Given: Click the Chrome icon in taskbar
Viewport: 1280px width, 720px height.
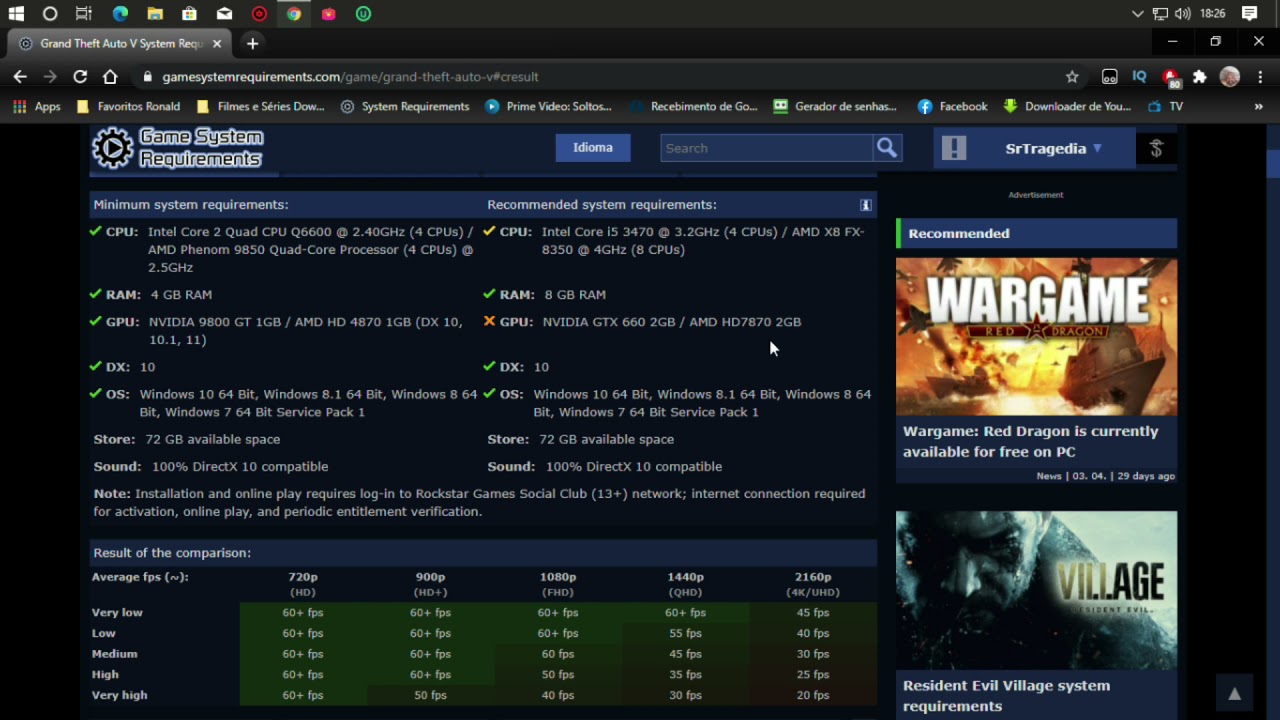Looking at the screenshot, I should [x=293, y=14].
